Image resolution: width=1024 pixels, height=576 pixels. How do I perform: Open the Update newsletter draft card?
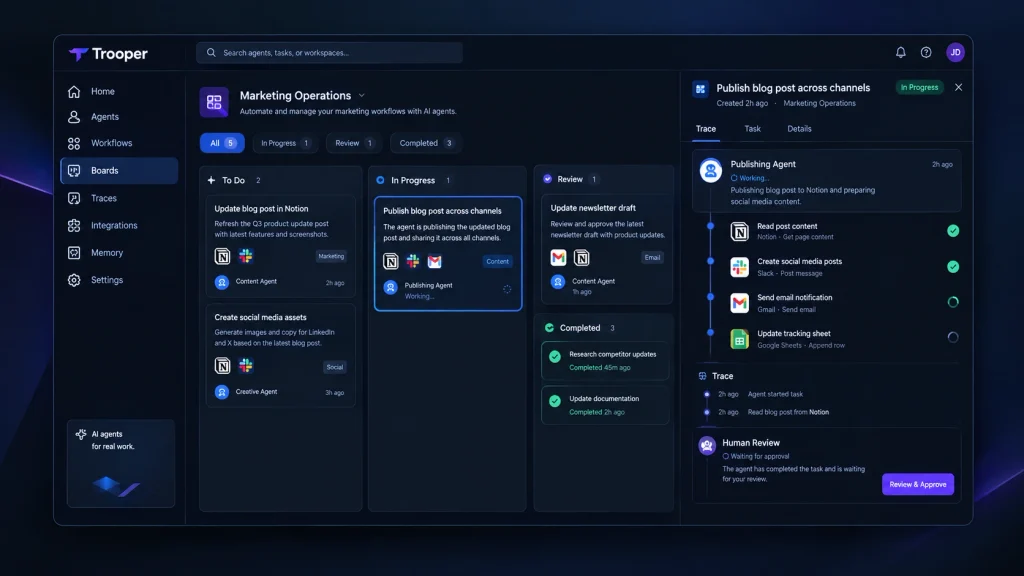click(607, 249)
